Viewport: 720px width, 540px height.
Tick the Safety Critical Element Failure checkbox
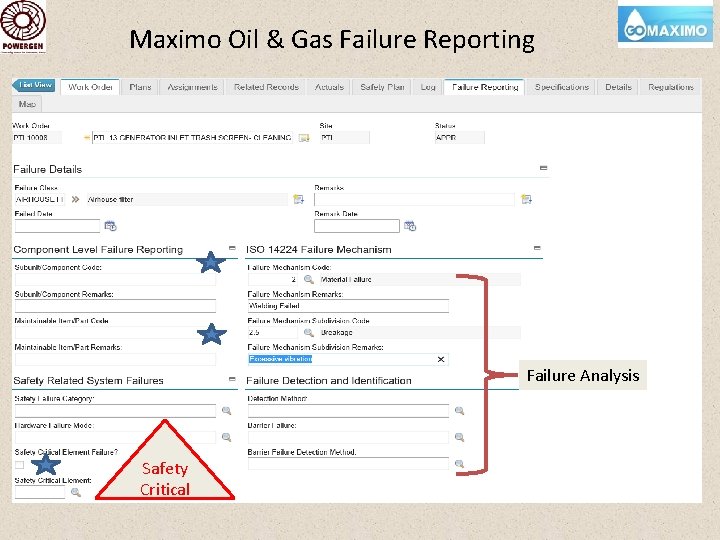coord(19,465)
